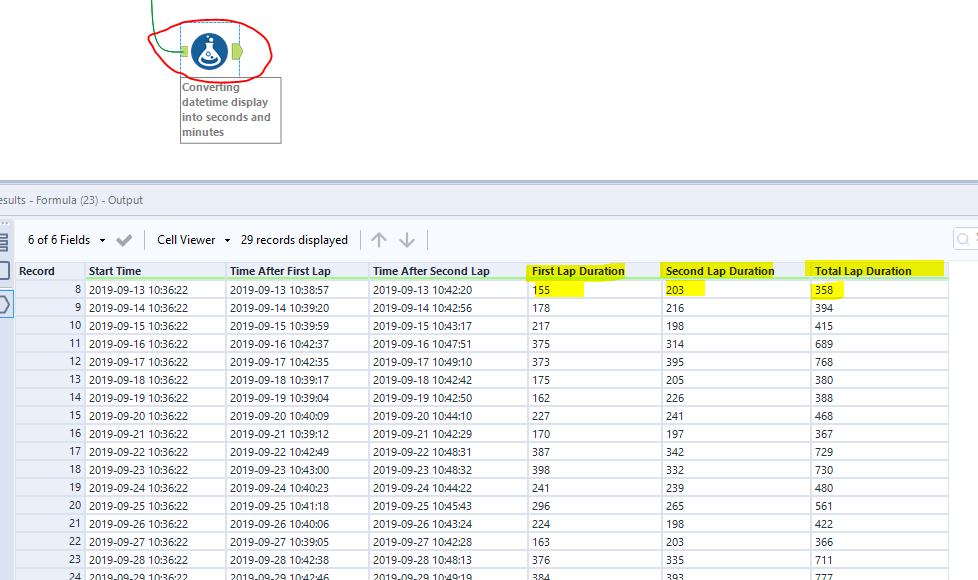Click the Formula tool's green output anchor
The width and height of the screenshot is (978, 580).
[239, 50]
